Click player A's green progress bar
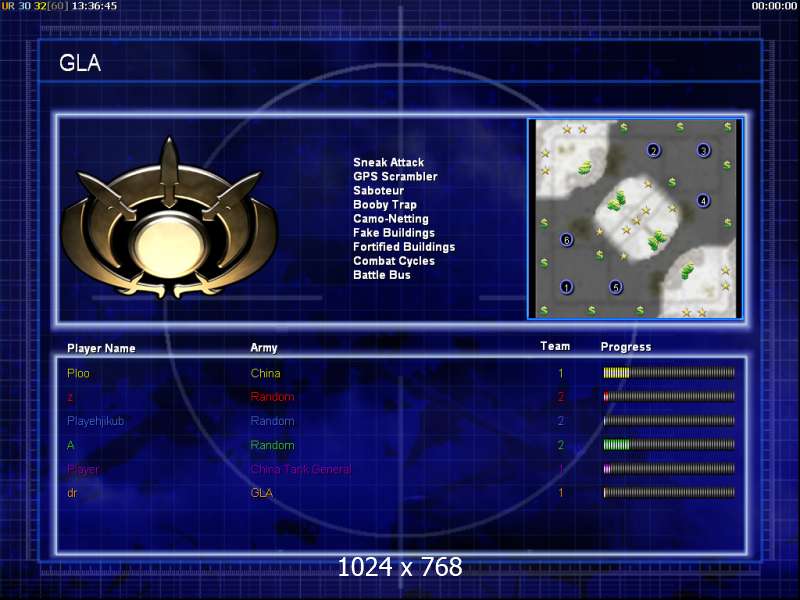This screenshot has width=800, height=600. tap(669, 445)
